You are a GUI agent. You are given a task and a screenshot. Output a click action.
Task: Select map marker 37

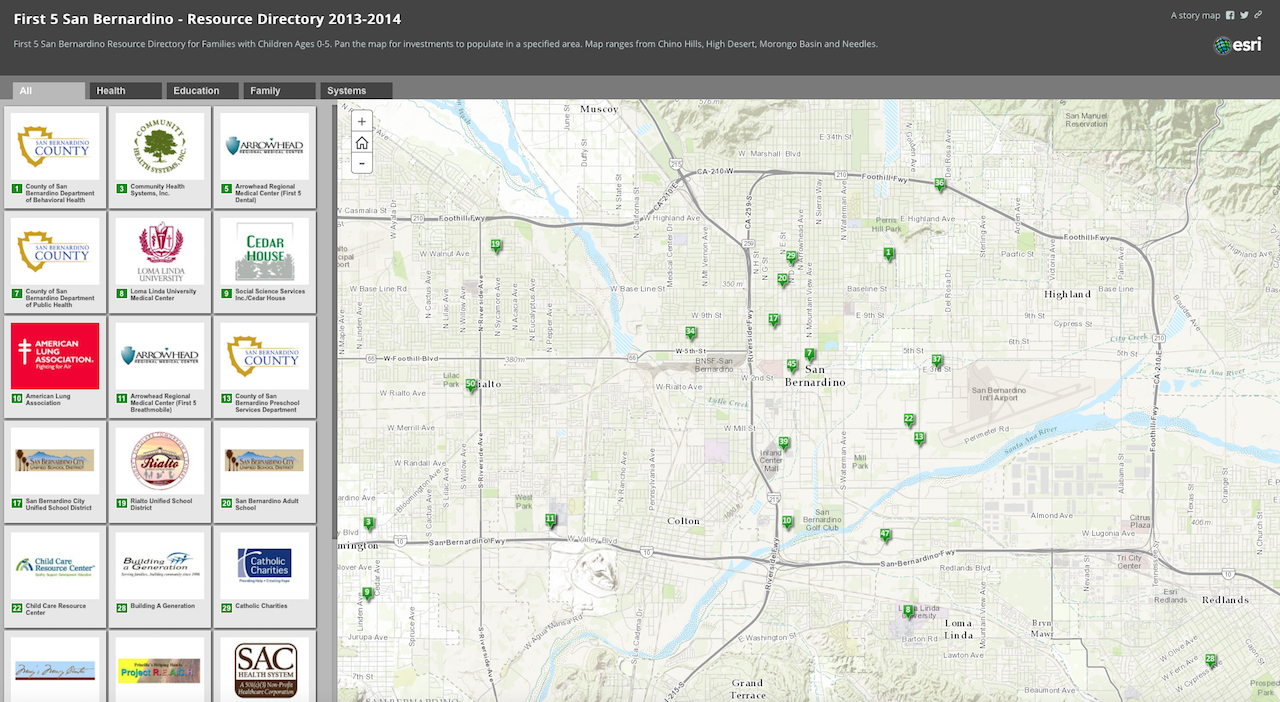tap(937, 361)
